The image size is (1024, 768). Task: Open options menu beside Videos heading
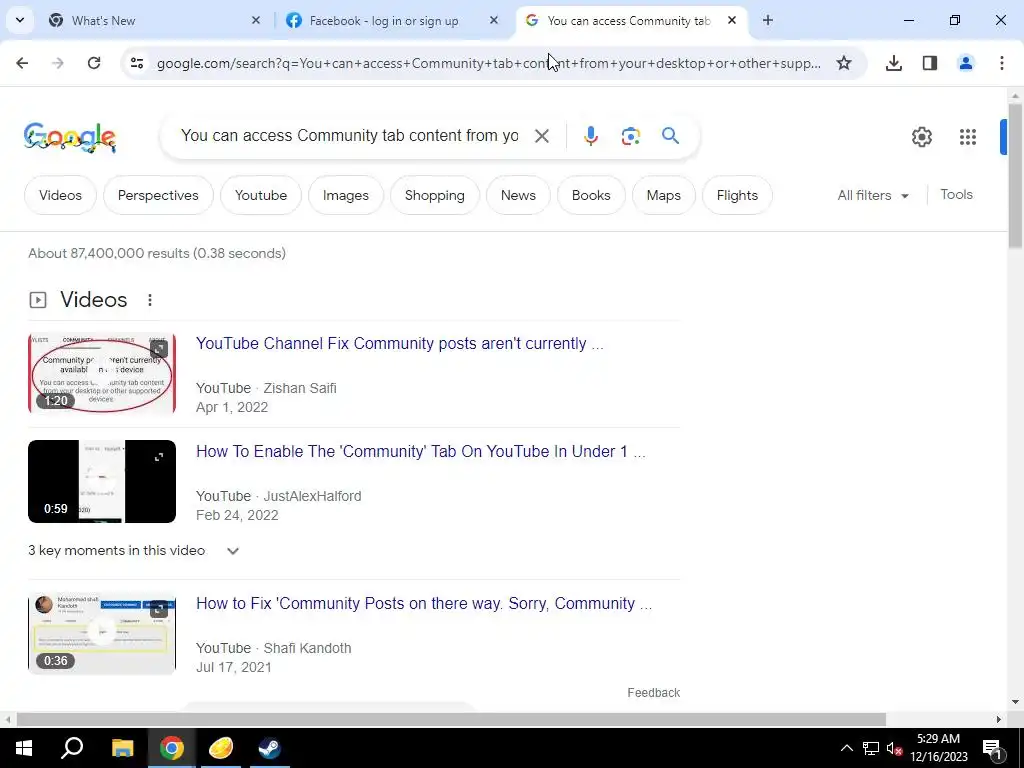[x=150, y=300]
